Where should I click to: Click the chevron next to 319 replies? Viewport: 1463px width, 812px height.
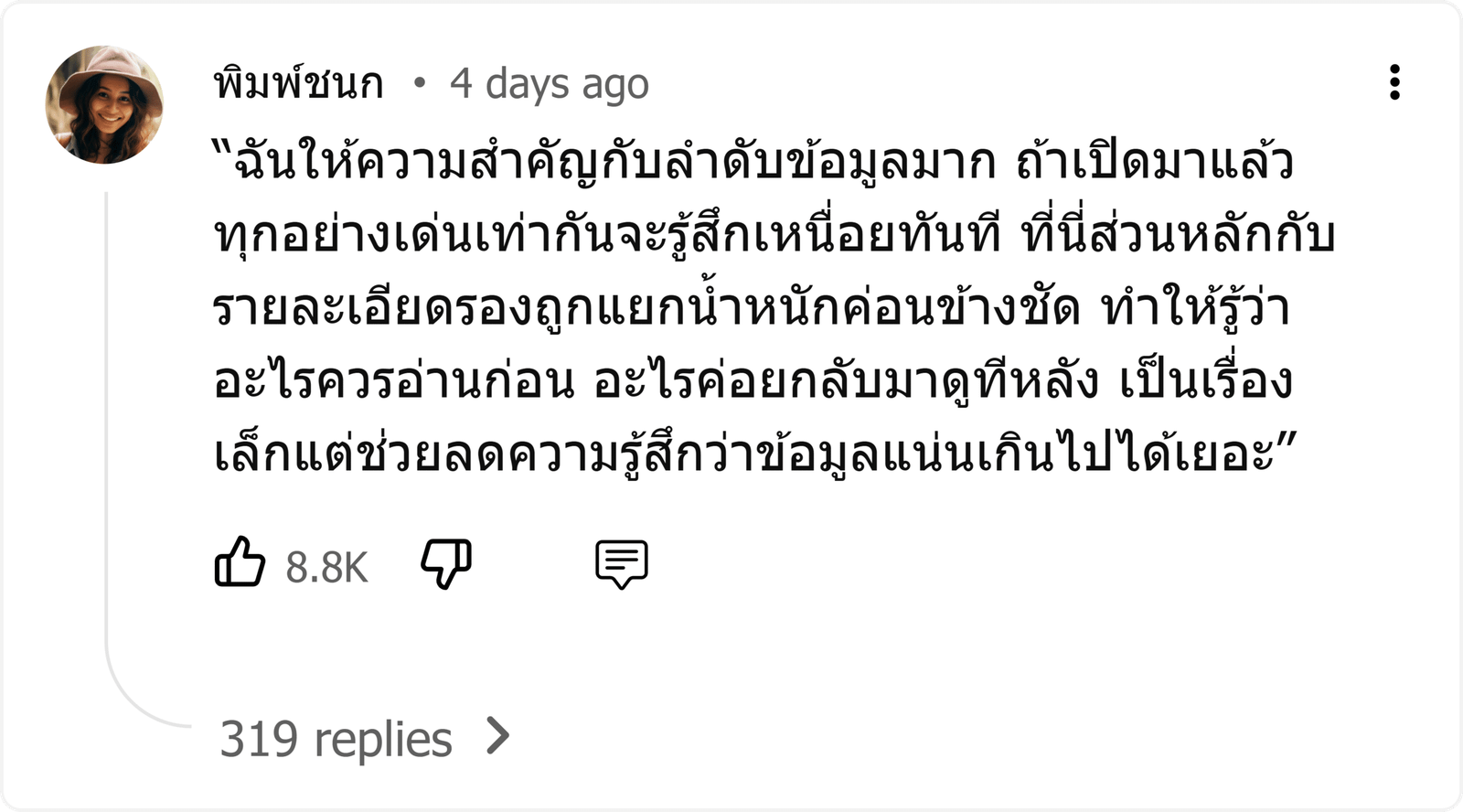click(498, 736)
